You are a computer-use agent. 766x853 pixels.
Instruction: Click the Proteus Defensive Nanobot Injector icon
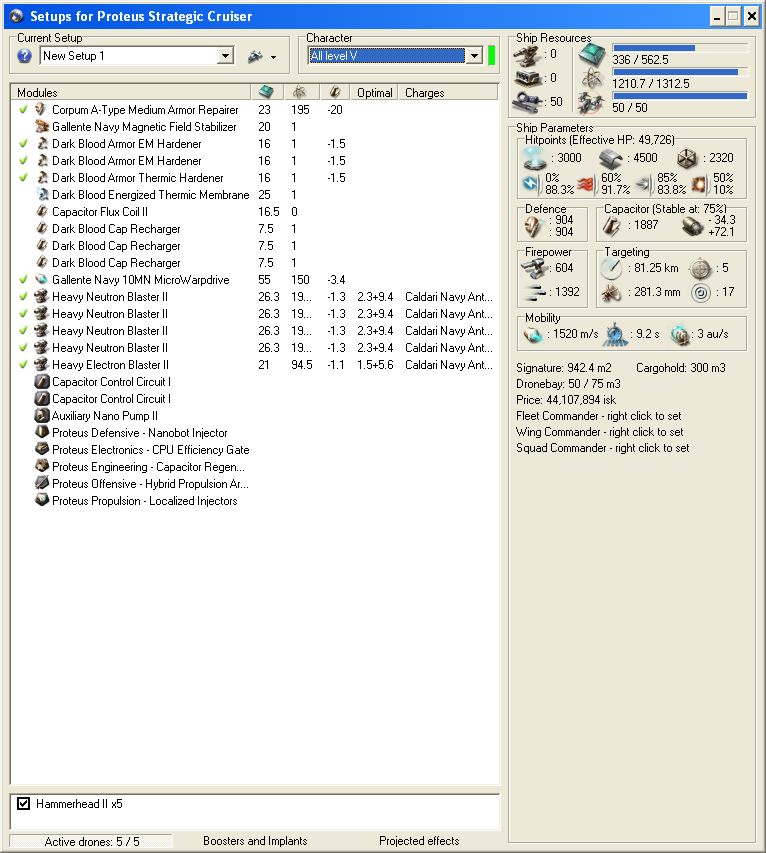point(41,432)
